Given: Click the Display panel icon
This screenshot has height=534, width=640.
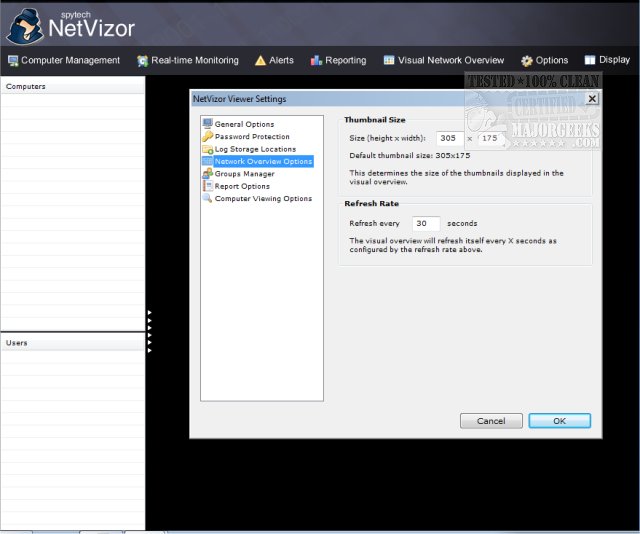Looking at the screenshot, I should click(590, 60).
